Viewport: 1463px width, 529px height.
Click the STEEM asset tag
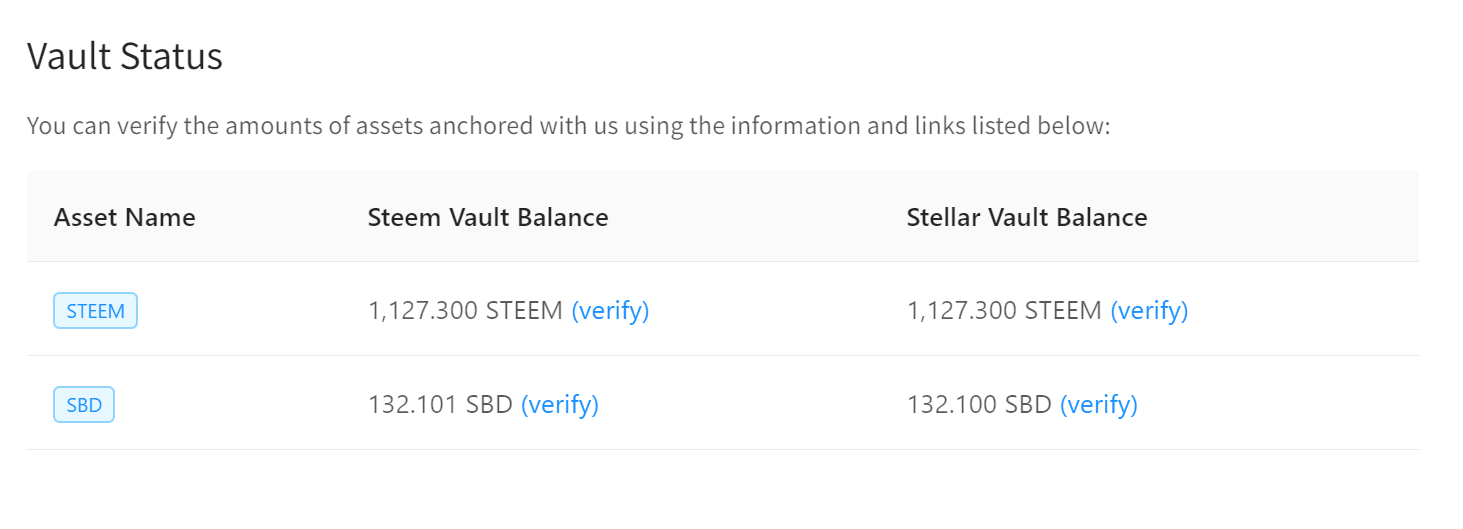pyautogui.click(x=95, y=311)
